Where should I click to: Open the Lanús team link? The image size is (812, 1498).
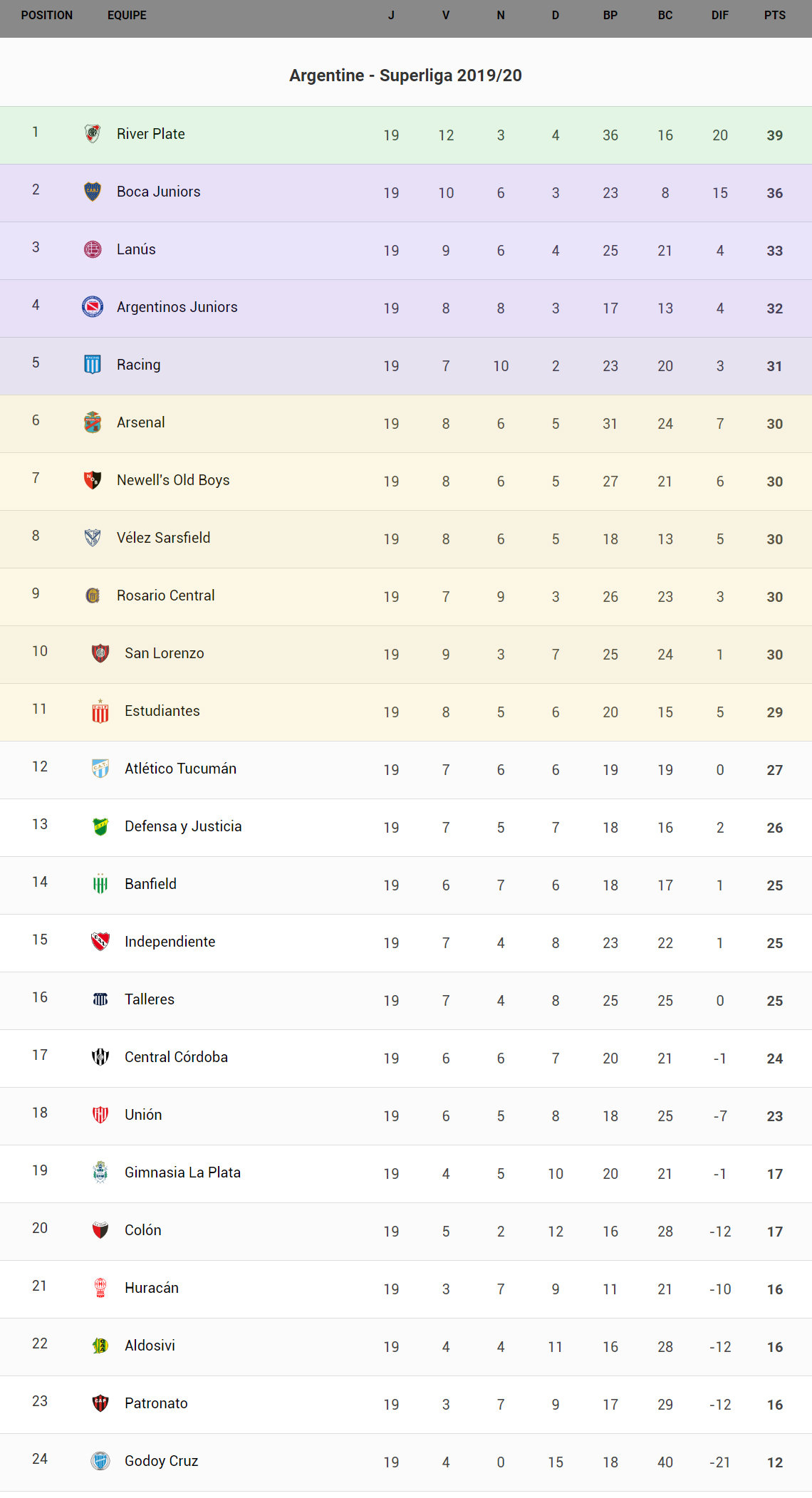tap(136, 249)
